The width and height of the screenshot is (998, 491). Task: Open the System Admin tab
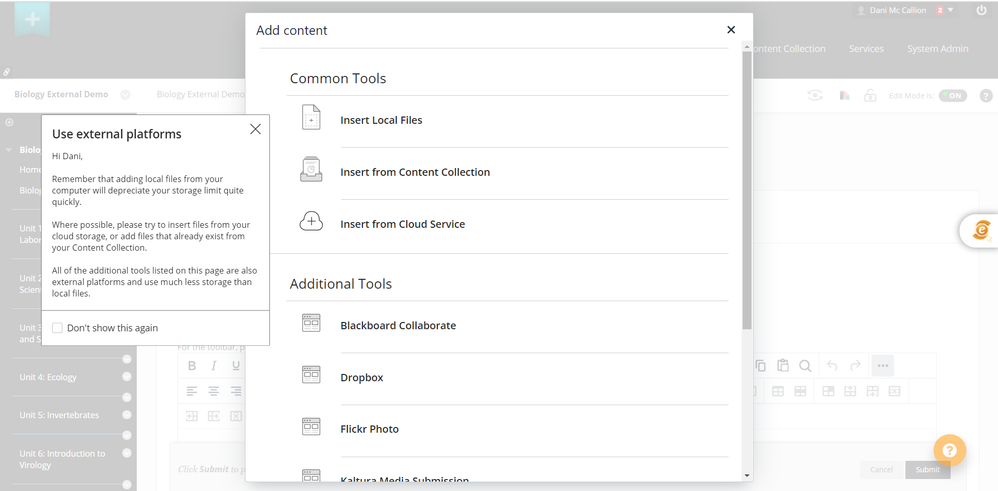point(938,48)
